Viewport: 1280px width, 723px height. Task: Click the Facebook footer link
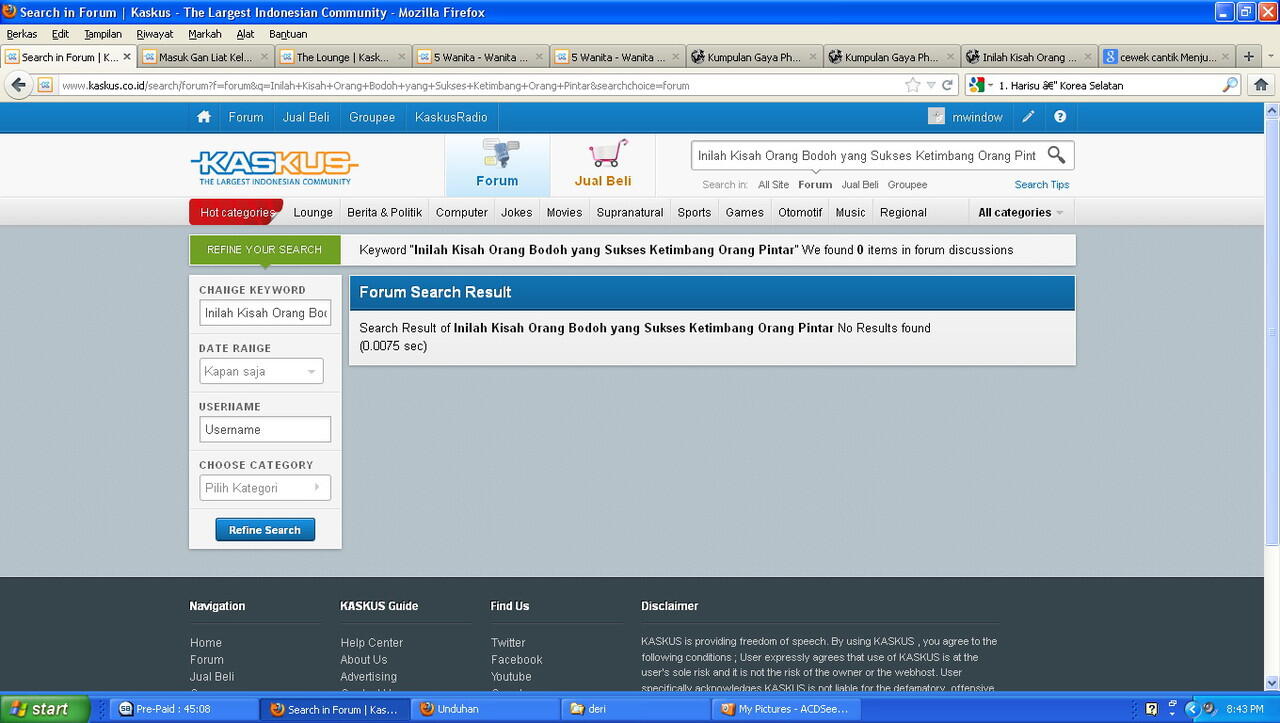[x=517, y=660]
